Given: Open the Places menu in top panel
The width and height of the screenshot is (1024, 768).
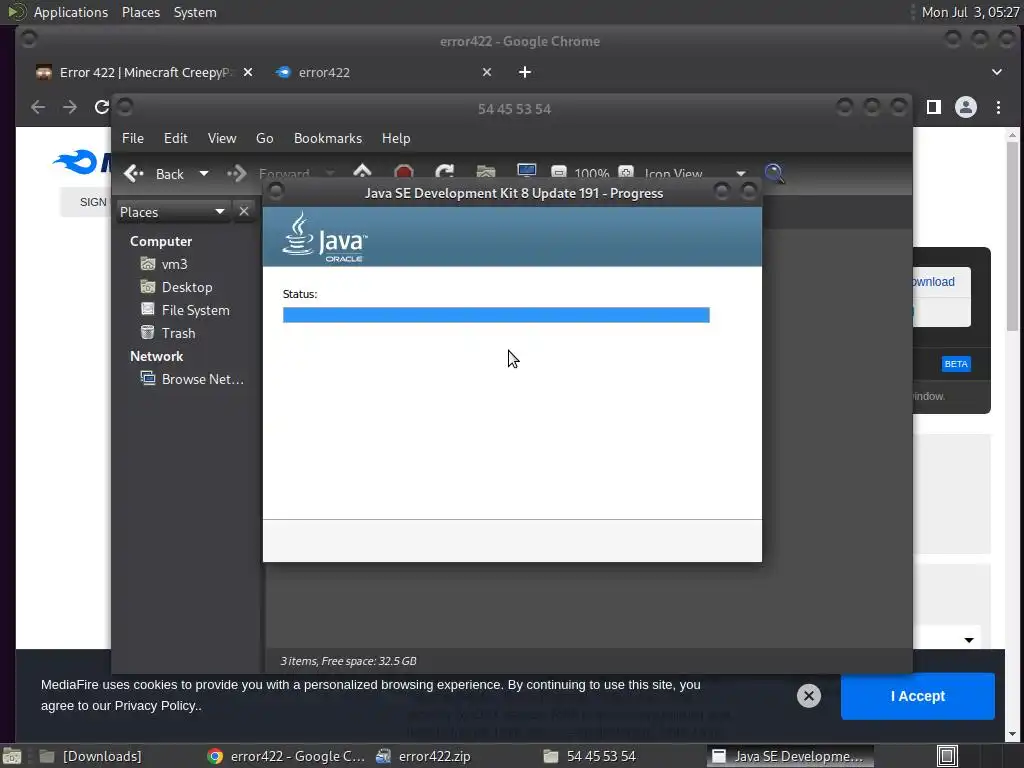Looking at the screenshot, I should [x=140, y=12].
